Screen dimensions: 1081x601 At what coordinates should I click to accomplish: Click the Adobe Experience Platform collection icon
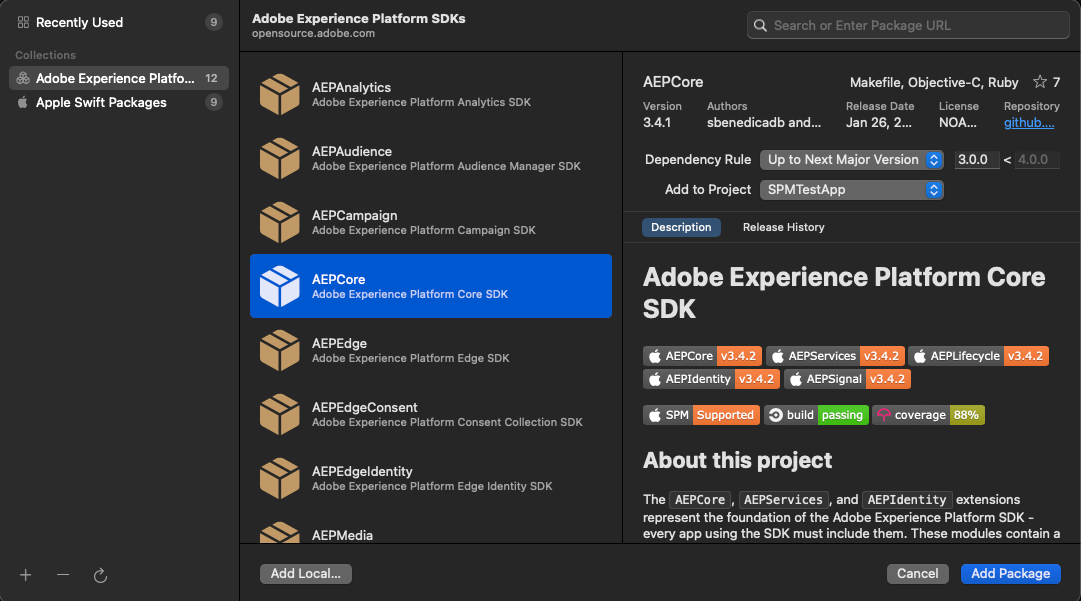(x=23, y=79)
